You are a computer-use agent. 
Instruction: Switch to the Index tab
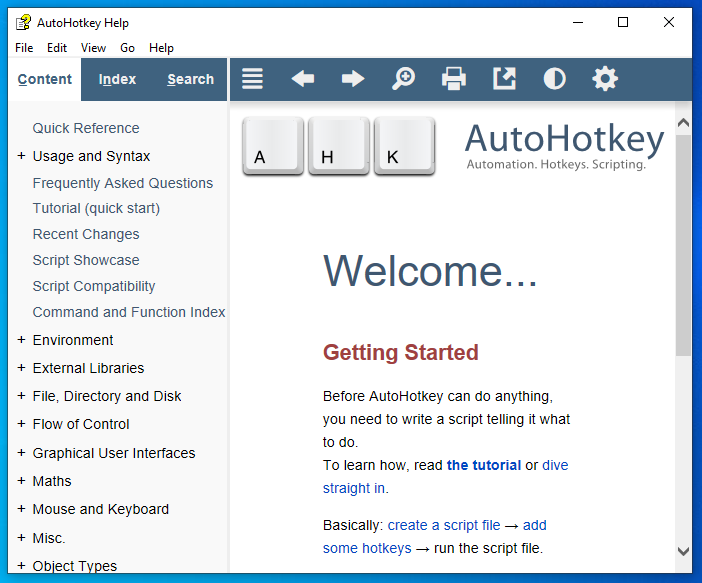pyautogui.click(x=117, y=79)
